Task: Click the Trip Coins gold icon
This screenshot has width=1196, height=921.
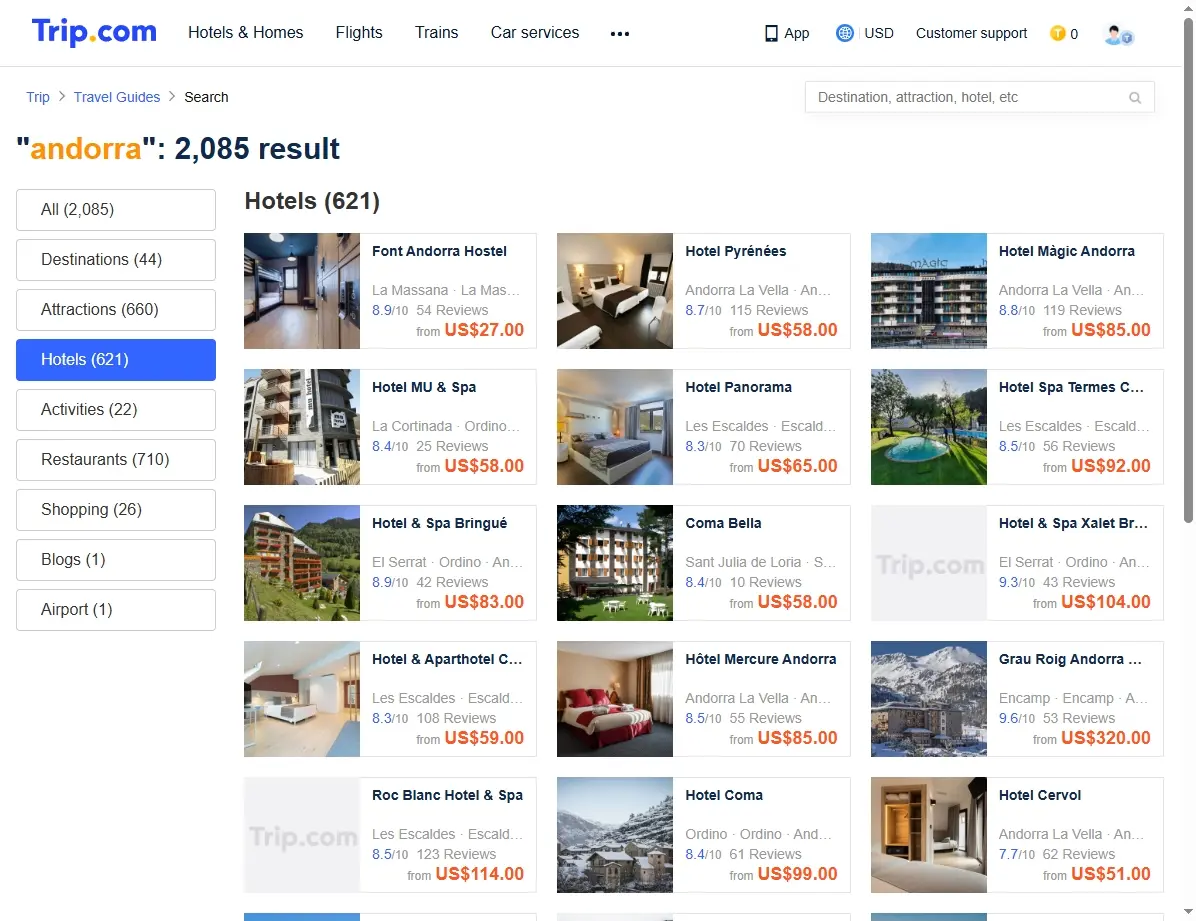Action: coord(1057,33)
